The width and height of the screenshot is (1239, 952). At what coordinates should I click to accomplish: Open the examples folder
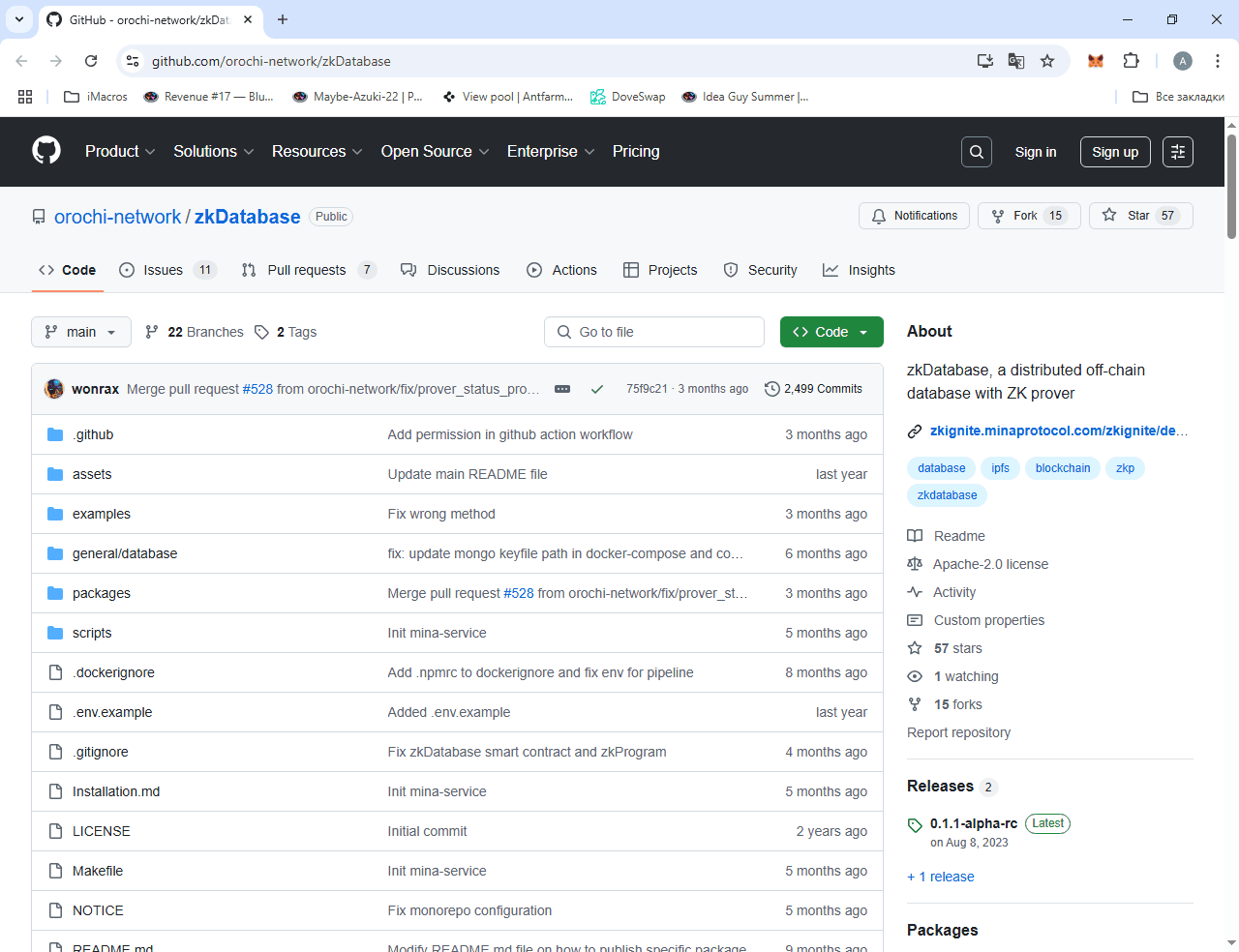[x=102, y=514]
